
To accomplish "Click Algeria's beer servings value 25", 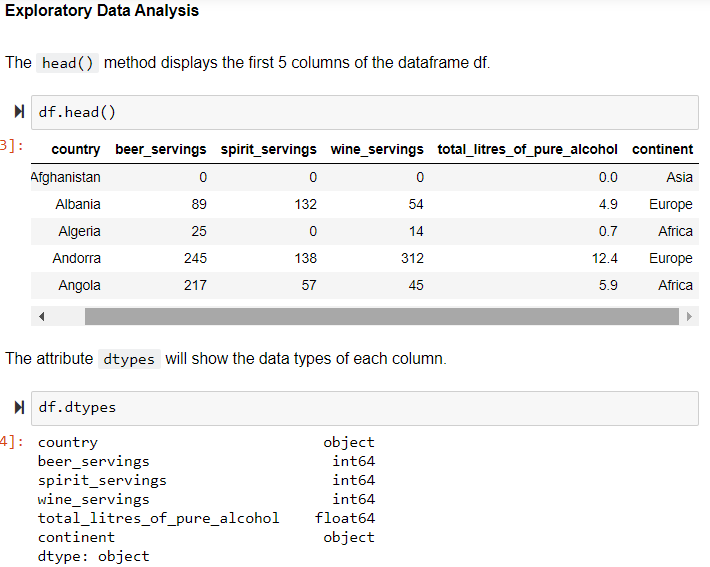I will 199,231.
